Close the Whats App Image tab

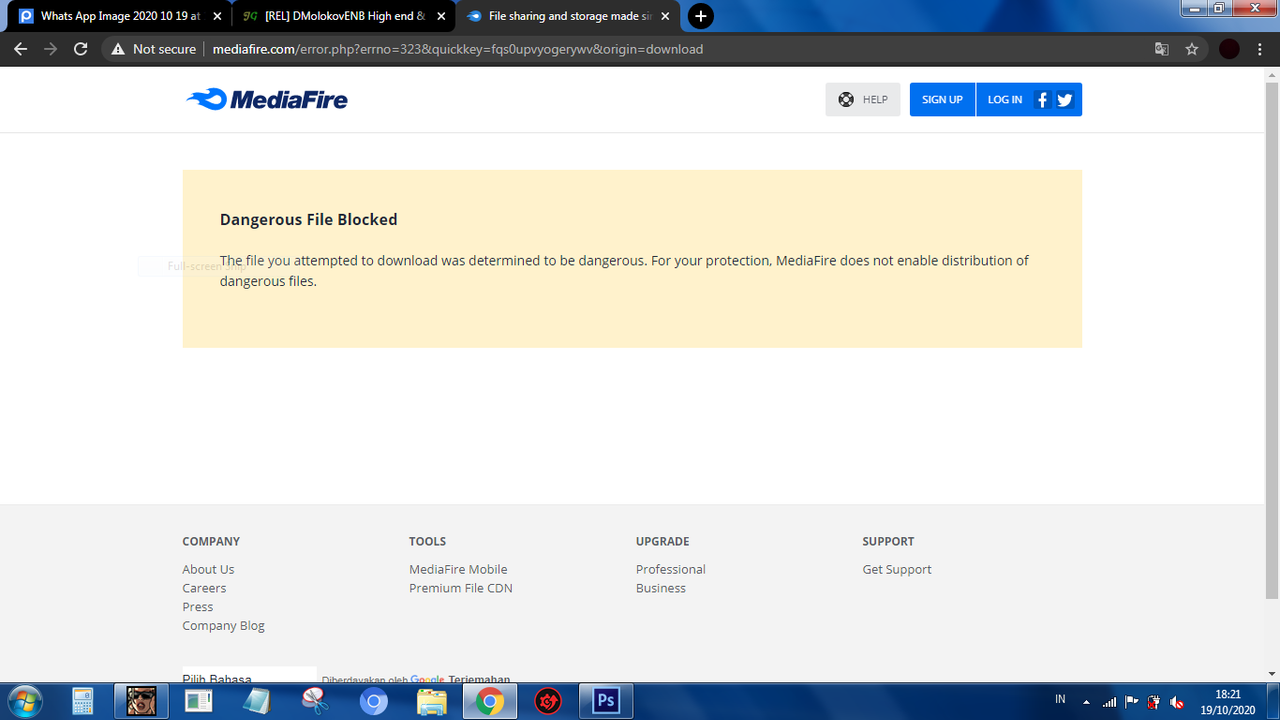(217, 16)
